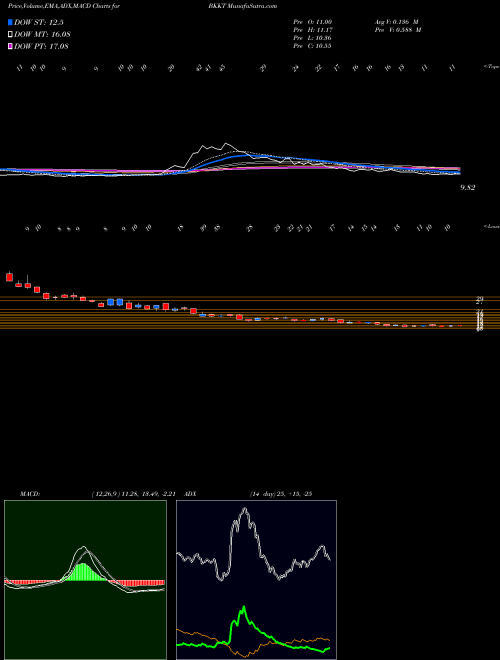Click the highest white price line point on EMA chart

227,144
